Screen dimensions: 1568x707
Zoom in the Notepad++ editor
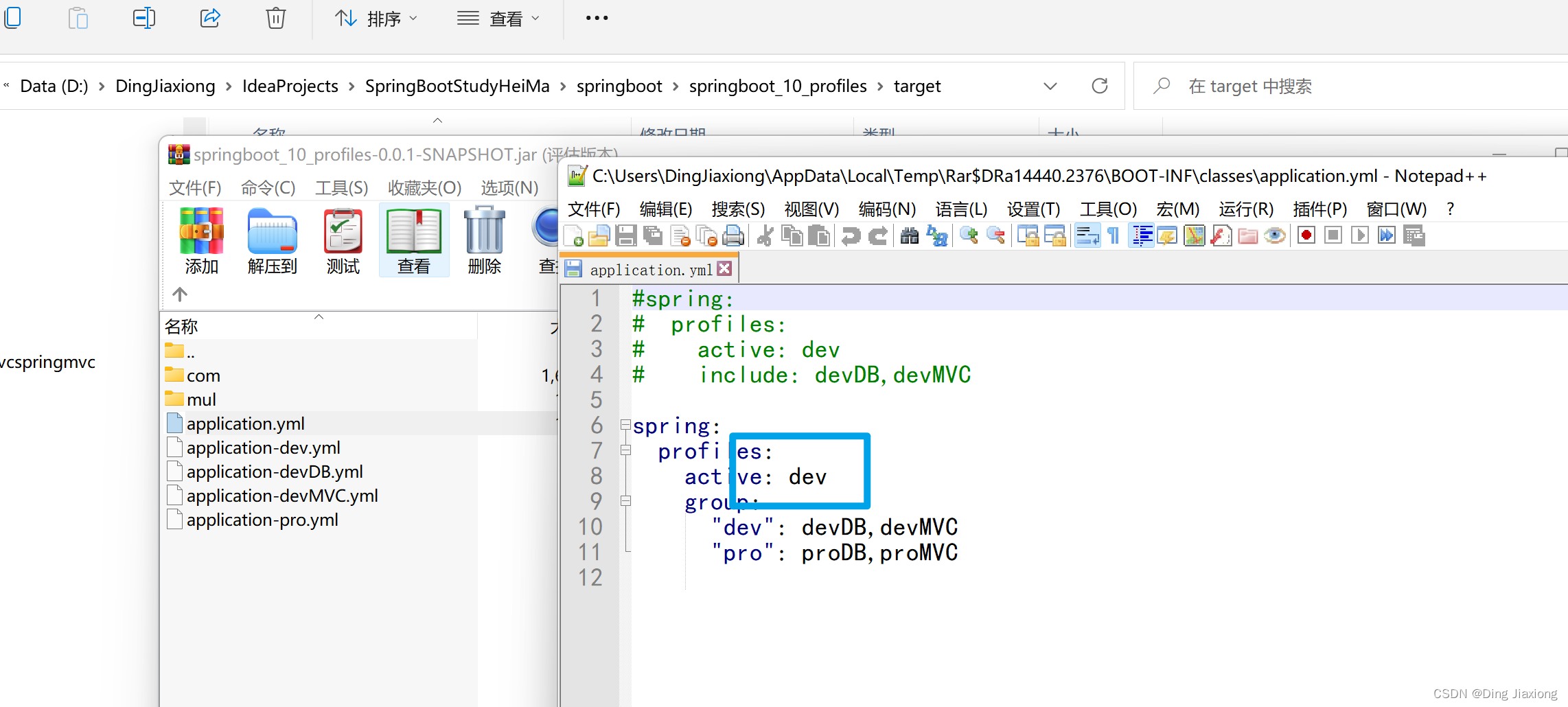pos(969,236)
